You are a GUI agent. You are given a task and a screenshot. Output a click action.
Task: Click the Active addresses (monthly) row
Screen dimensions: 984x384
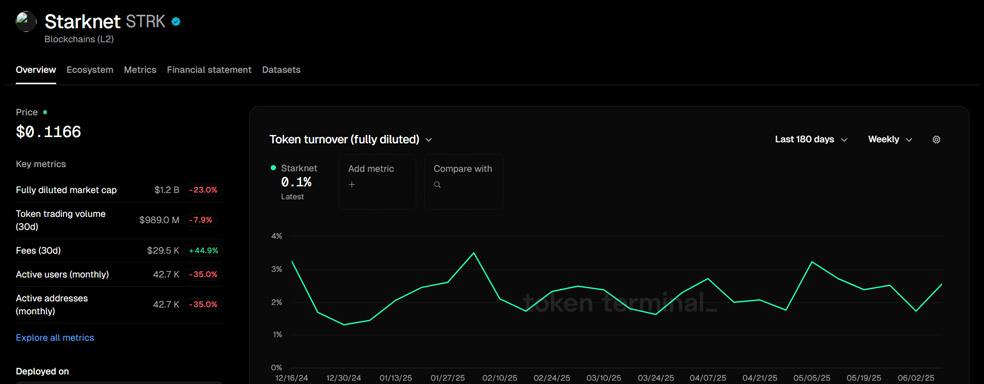[x=119, y=304]
